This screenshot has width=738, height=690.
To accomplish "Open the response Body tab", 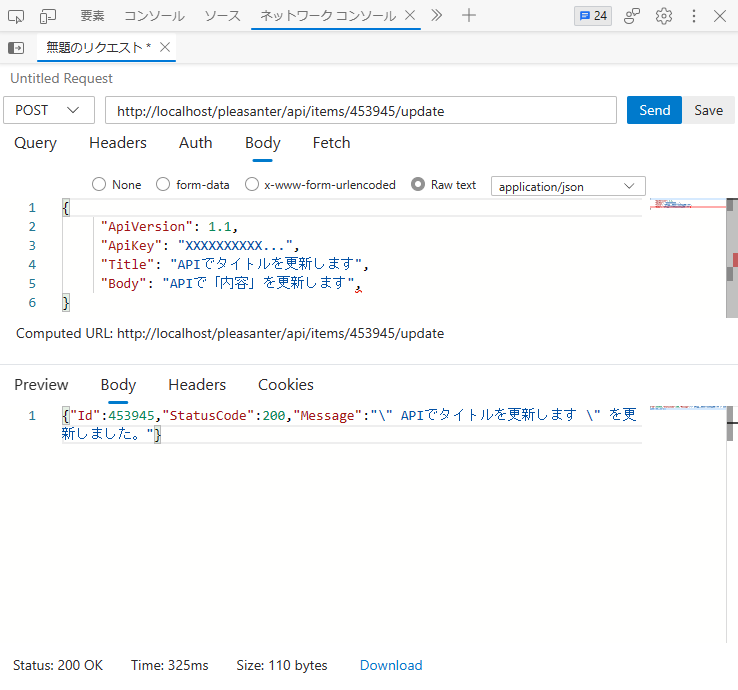I will pos(118,385).
